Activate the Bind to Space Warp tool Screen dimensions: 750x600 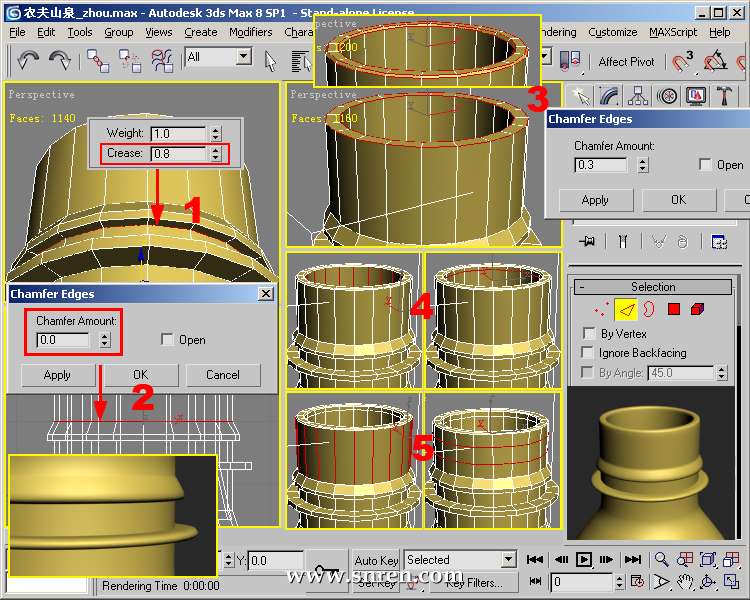click(x=162, y=61)
